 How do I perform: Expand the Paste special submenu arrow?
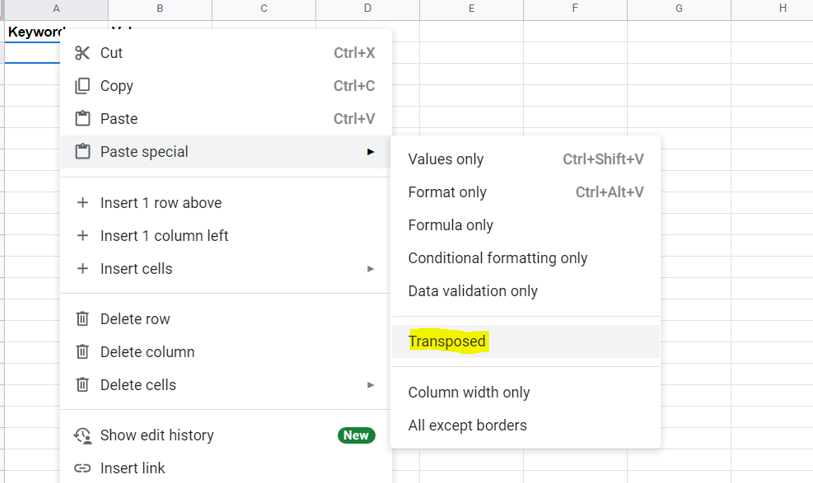(370, 152)
